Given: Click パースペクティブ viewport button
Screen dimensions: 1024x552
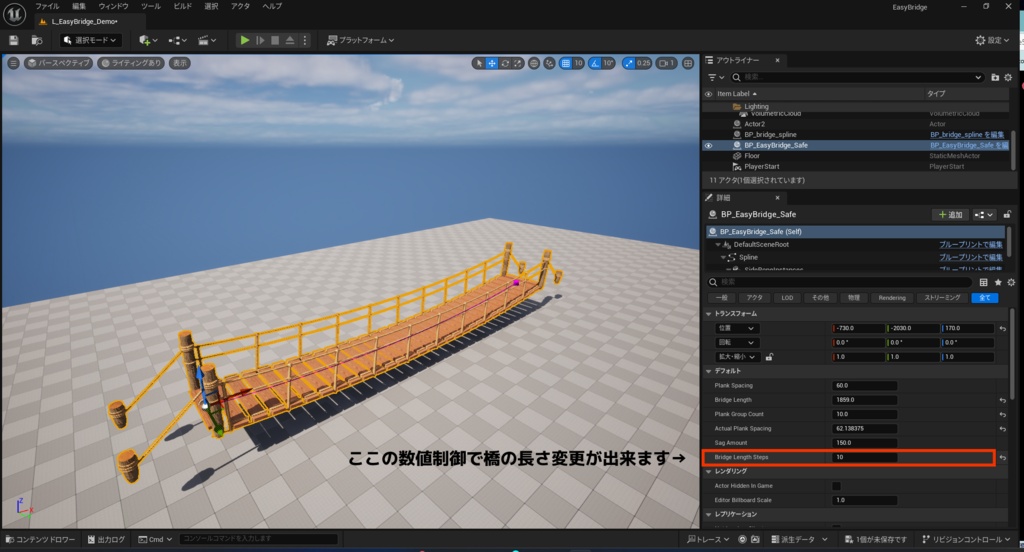Looking at the screenshot, I should click(59, 63).
